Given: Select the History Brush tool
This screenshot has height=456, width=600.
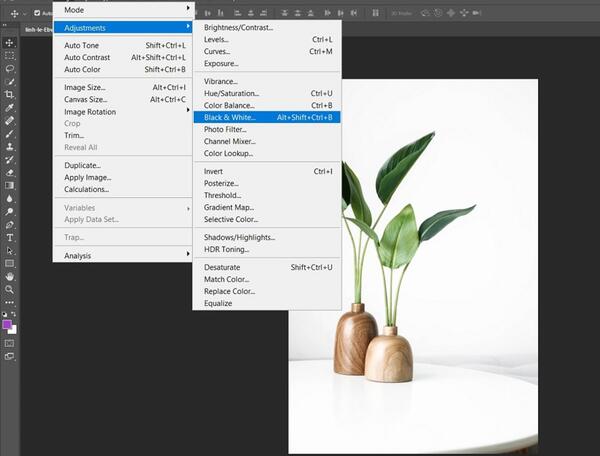Looking at the screenshot, I should click(10, 160).
